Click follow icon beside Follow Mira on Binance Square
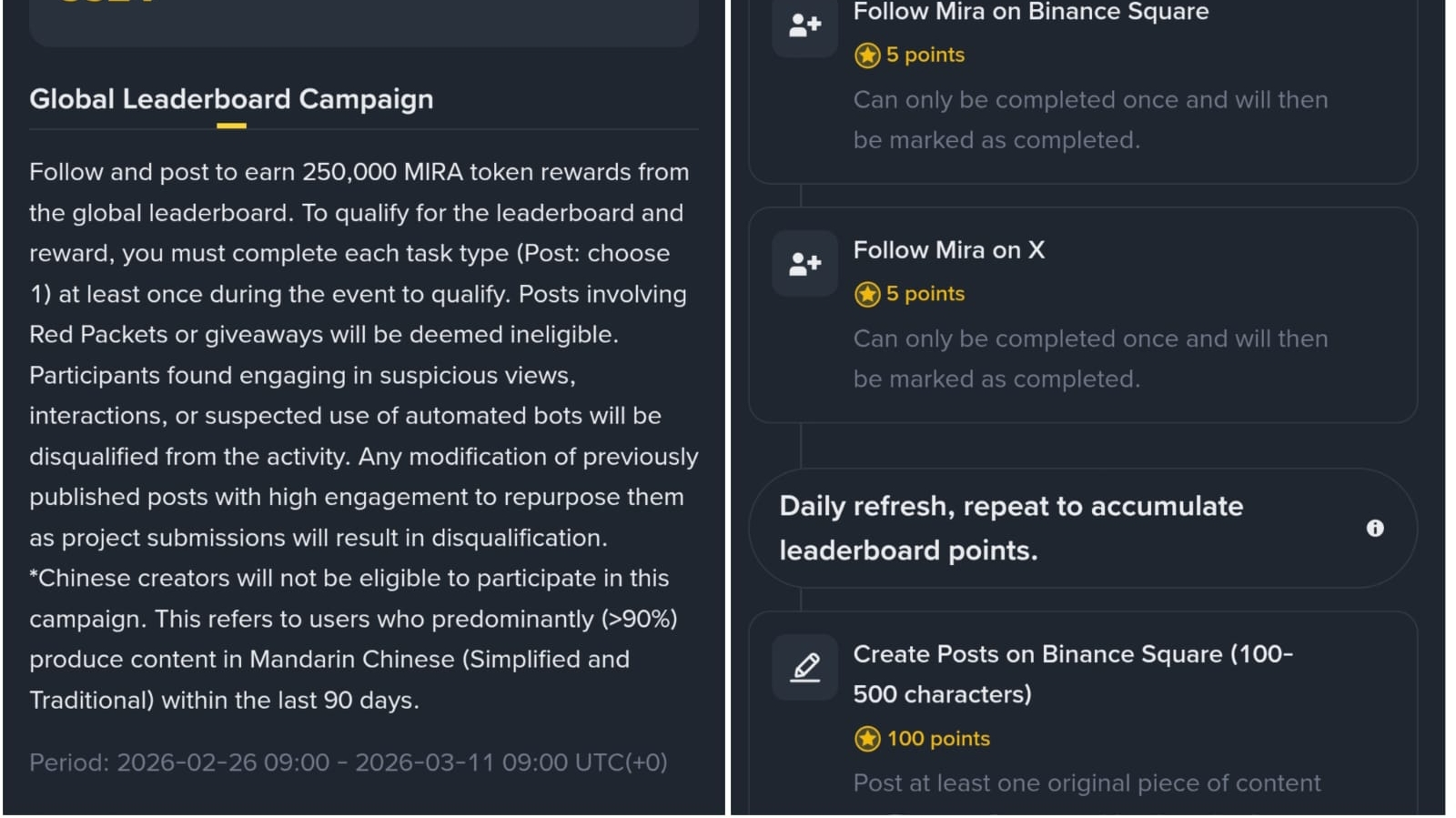The image size is (1456, 818). click(804, 25)
